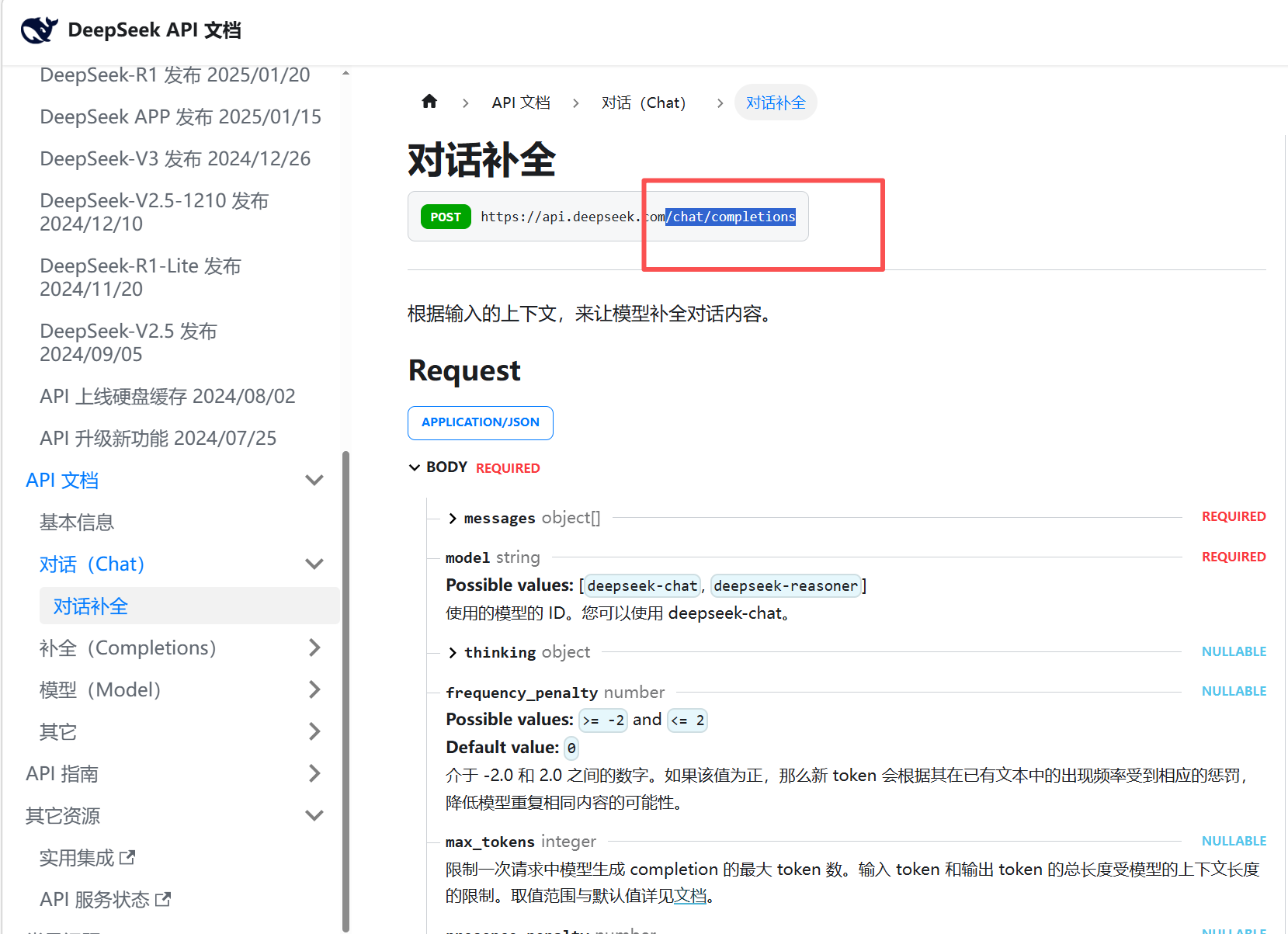Expand the API 指南 sidebar chevron
The image size is (1288, 934).
[x=314, y=773]
